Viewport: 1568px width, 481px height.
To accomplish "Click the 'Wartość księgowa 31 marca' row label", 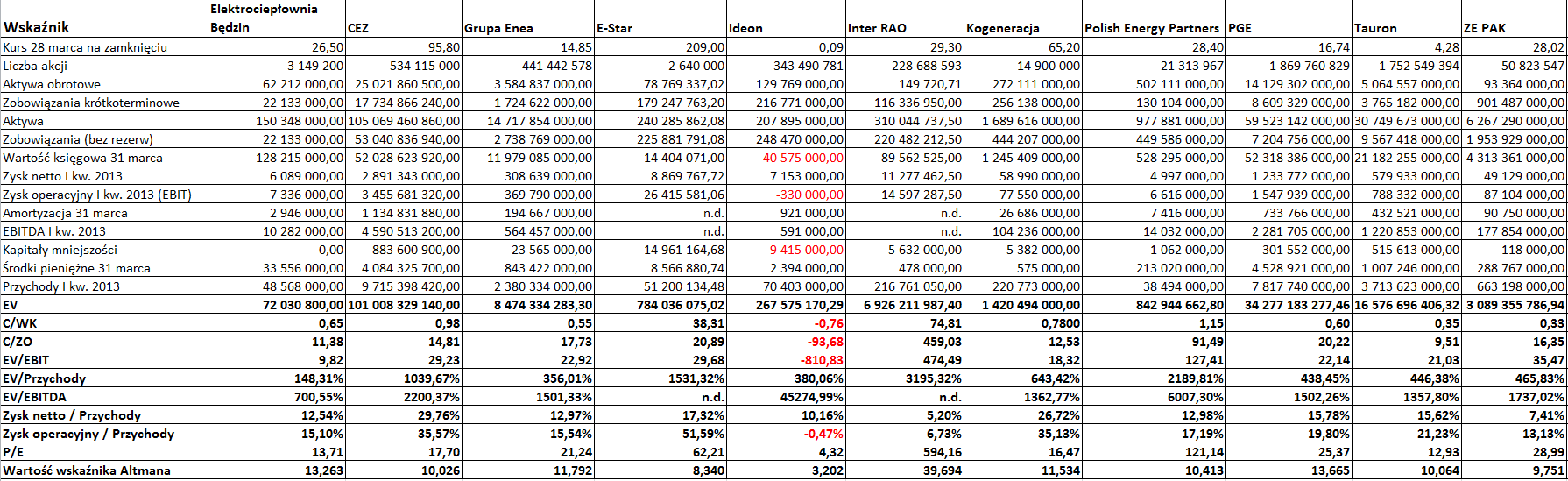I will [x=82, y=158].
